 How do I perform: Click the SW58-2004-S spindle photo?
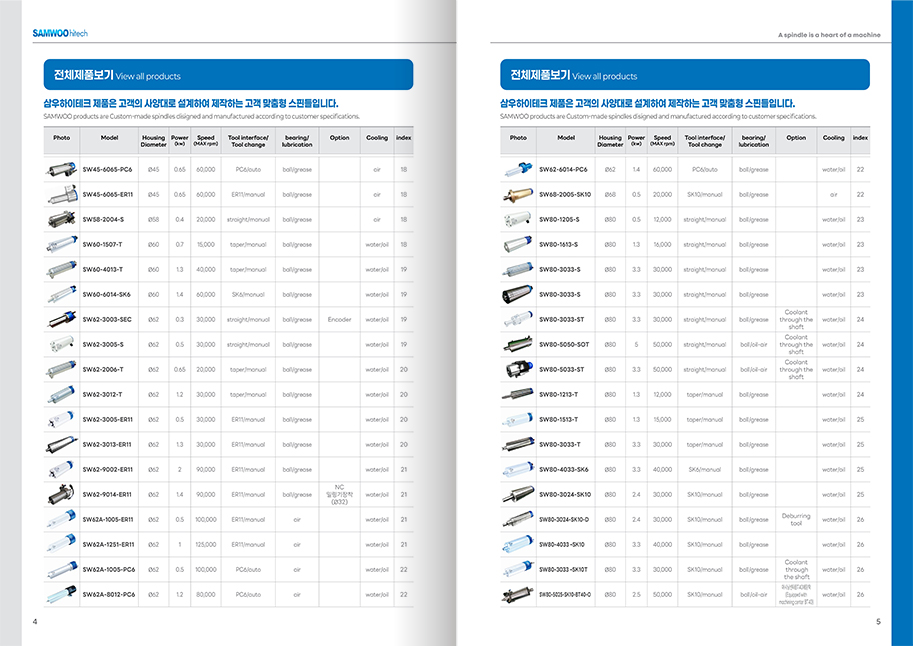click(61, 219)
